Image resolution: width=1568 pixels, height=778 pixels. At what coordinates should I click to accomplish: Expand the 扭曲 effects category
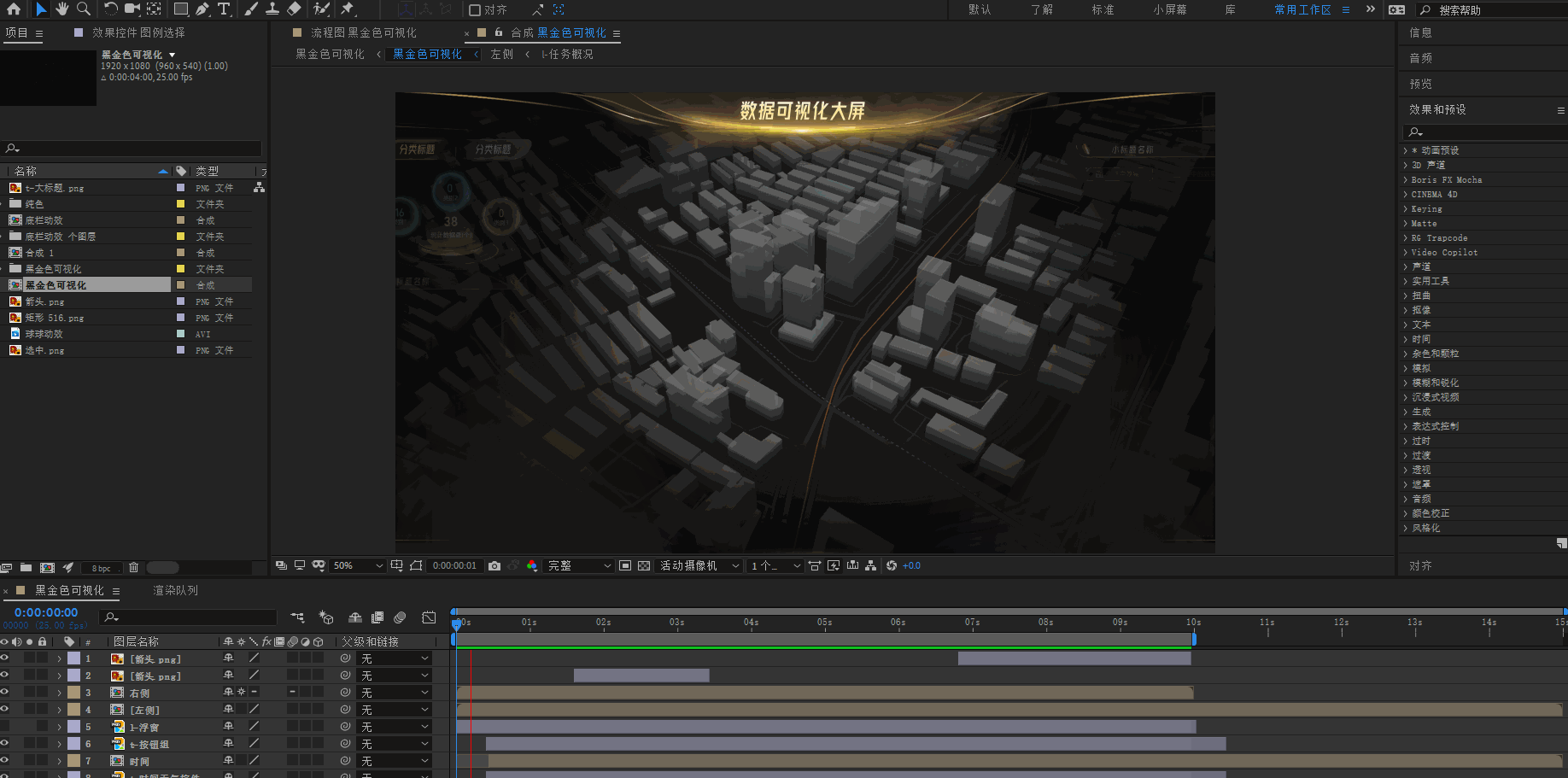point(1405,295)
